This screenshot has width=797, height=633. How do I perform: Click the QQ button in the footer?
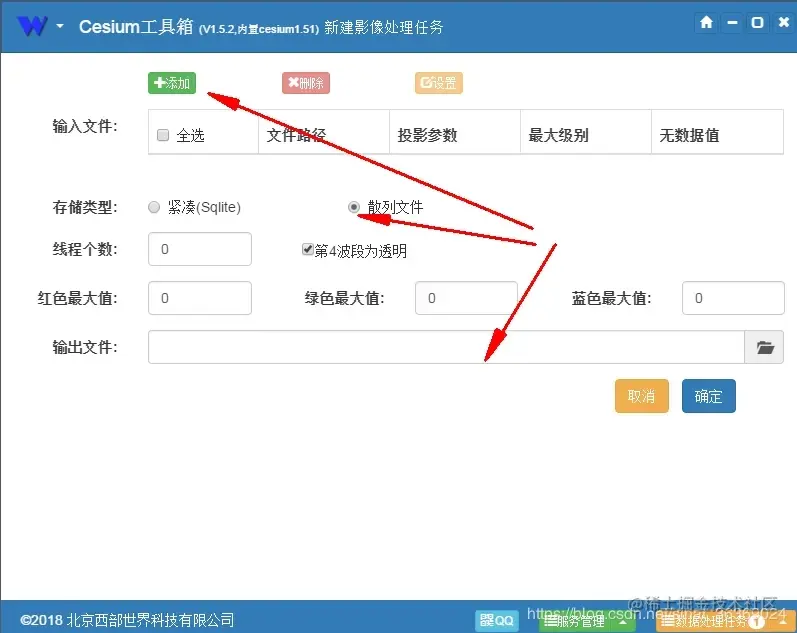pyautogui.click(x=497, y=620)
